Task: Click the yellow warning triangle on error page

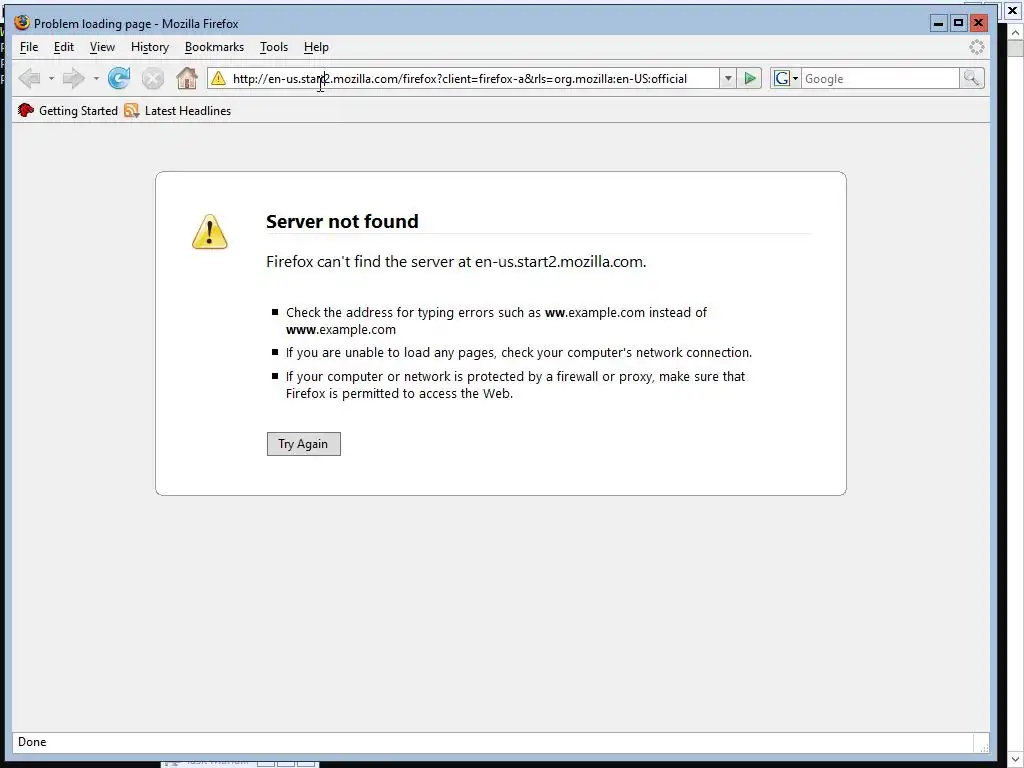Action: click(x=210, y=232)
